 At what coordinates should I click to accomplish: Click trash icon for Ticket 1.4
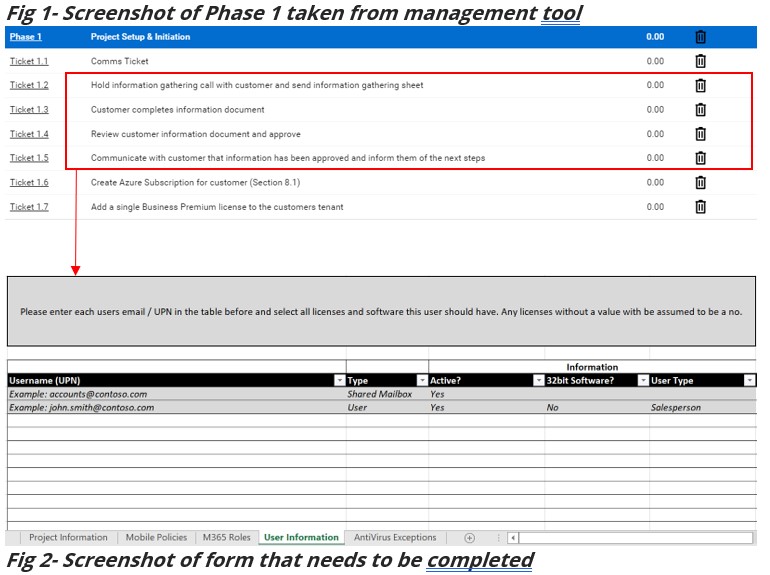(700, 134)
